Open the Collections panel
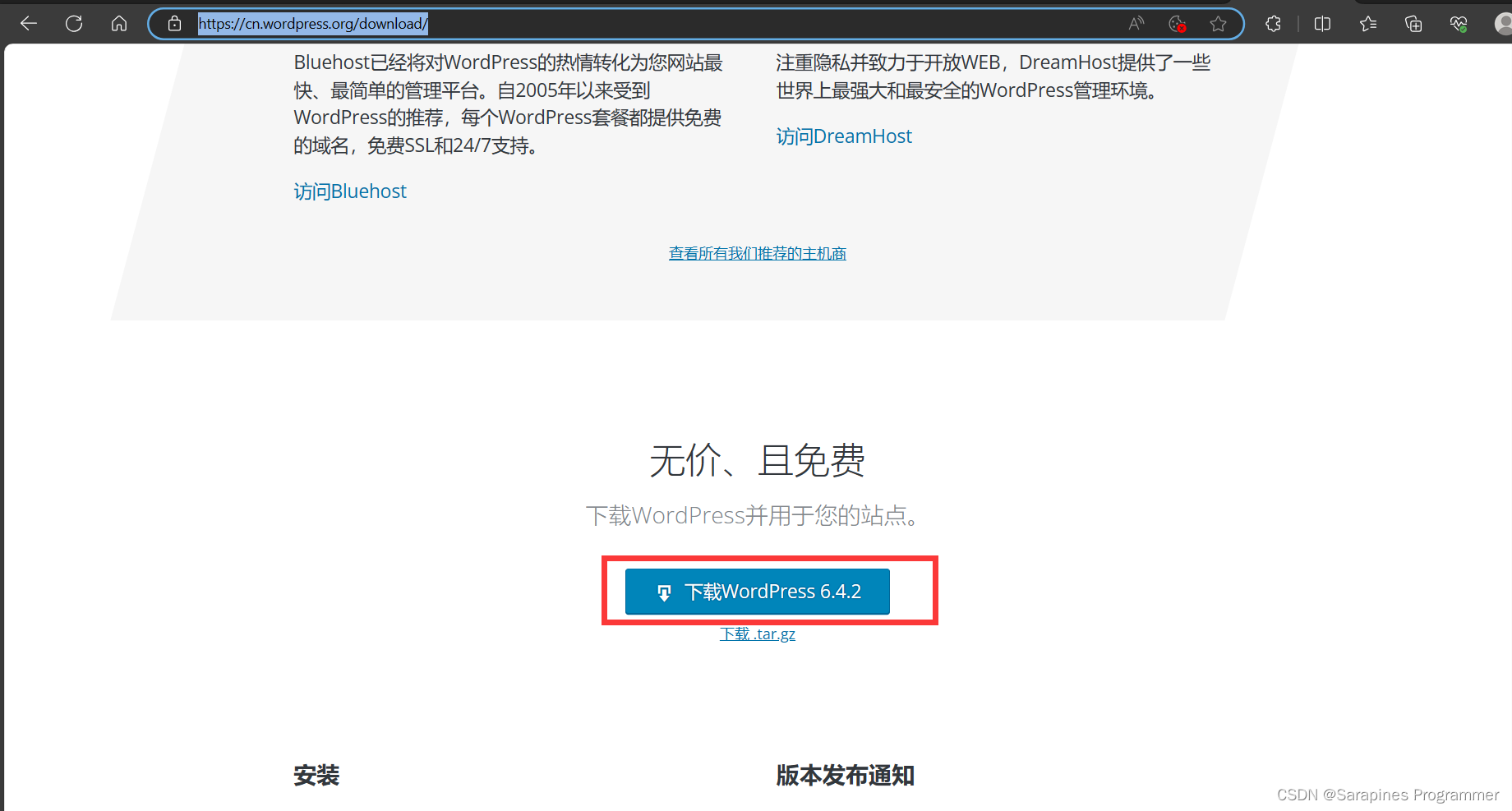Viewport: 1512px width, 811px height. (1413, 24)
